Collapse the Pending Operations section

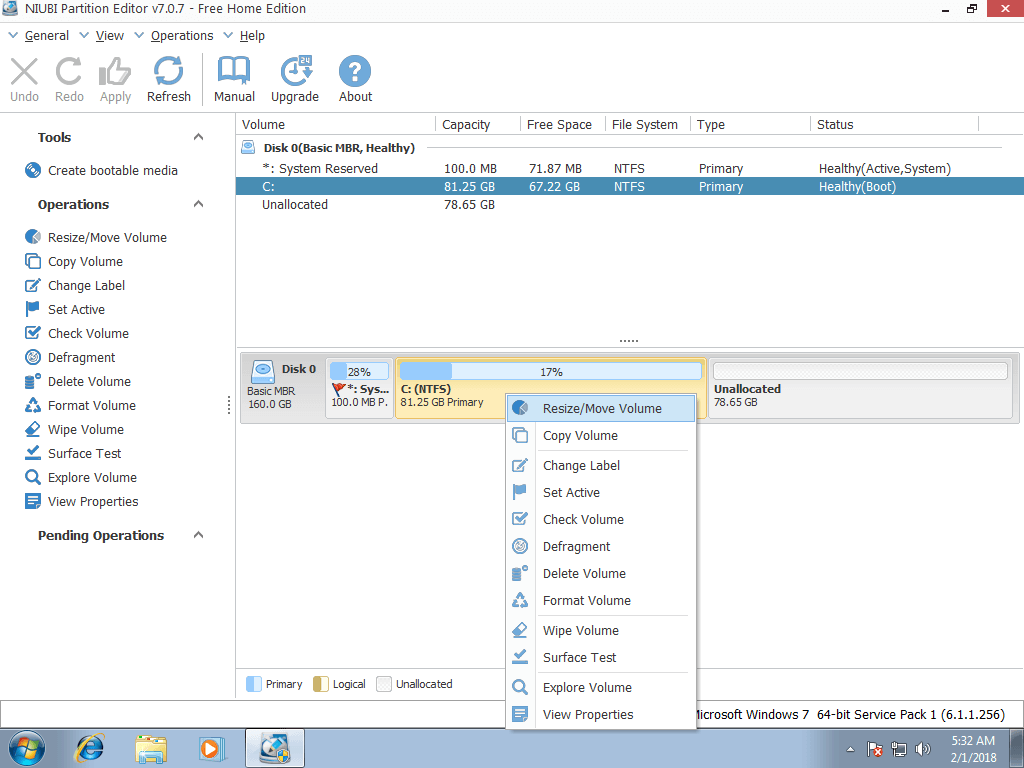pos(199,536)
